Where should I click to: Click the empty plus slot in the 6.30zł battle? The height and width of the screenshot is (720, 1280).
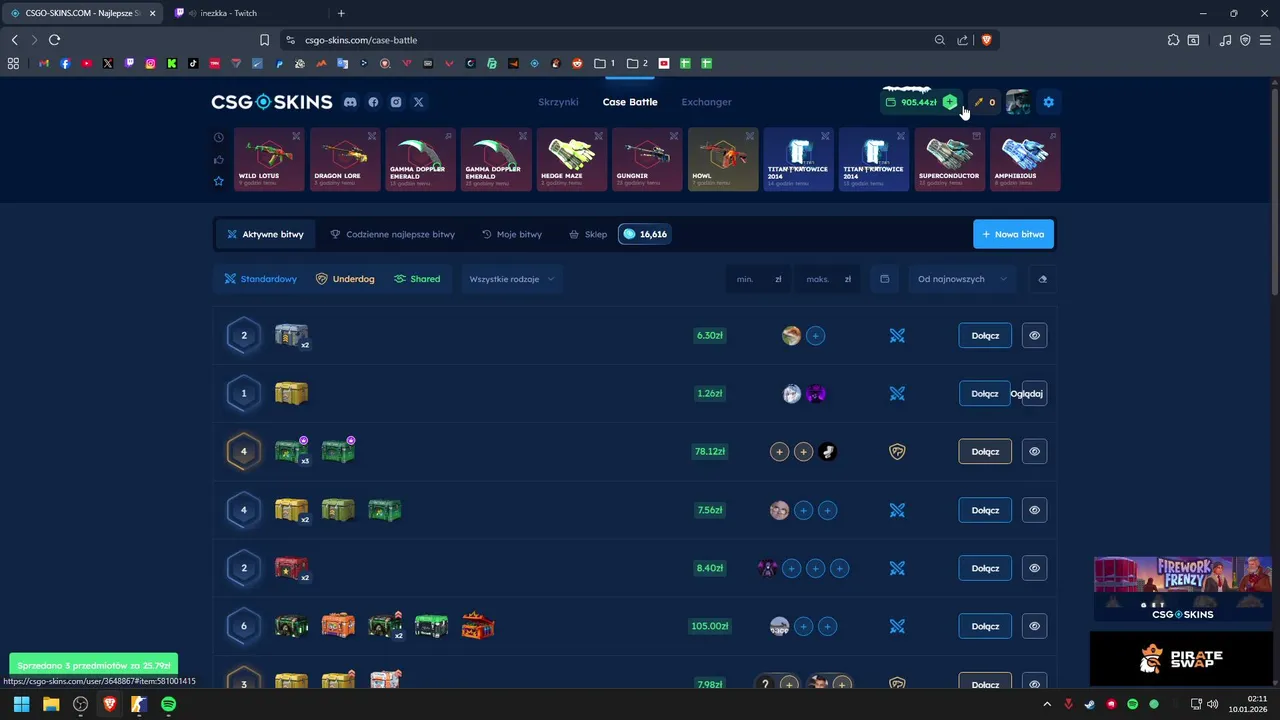coord(815,336)
